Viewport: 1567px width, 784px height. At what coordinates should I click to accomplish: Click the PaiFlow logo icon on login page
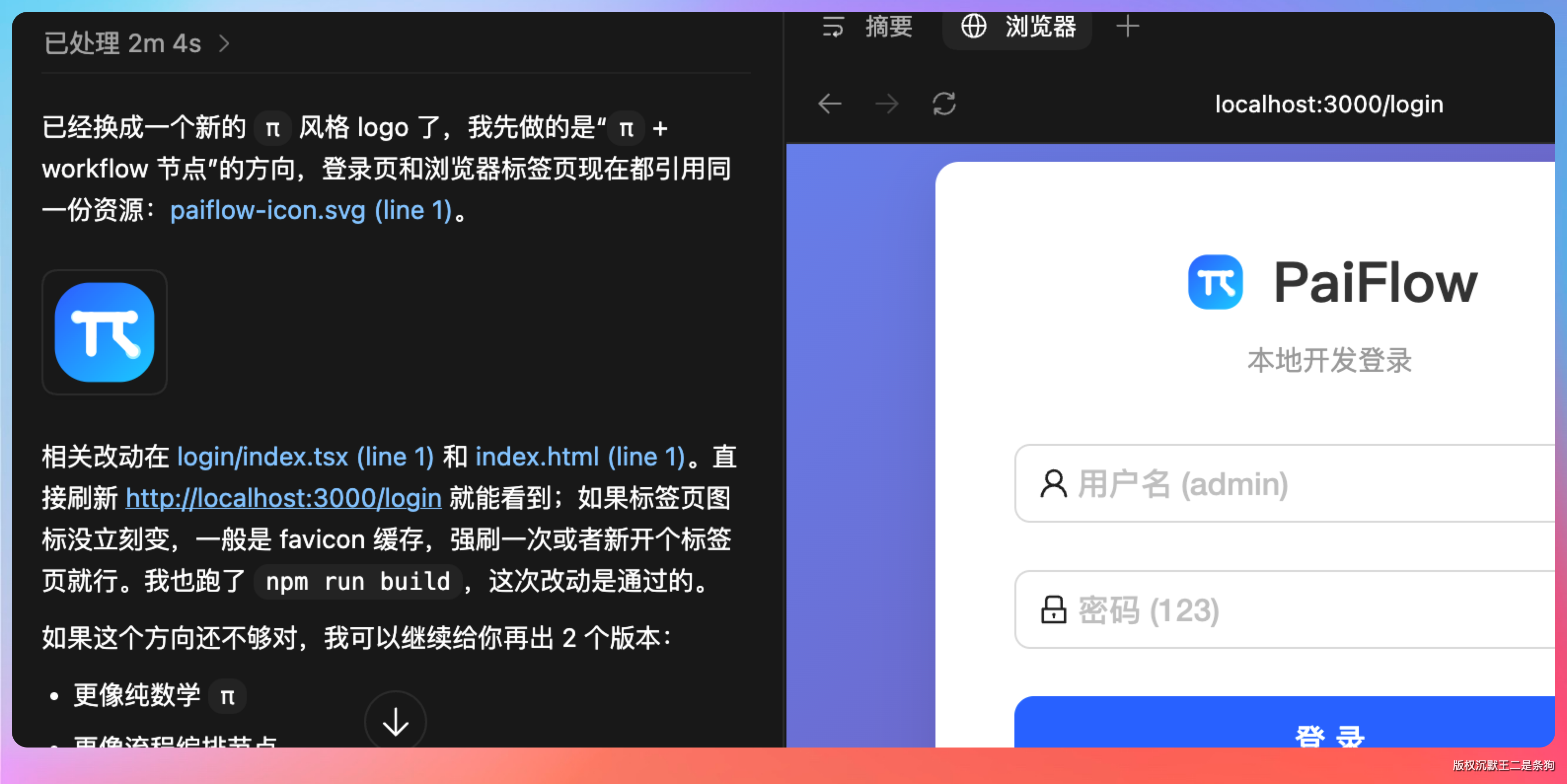pos(1215,282)
